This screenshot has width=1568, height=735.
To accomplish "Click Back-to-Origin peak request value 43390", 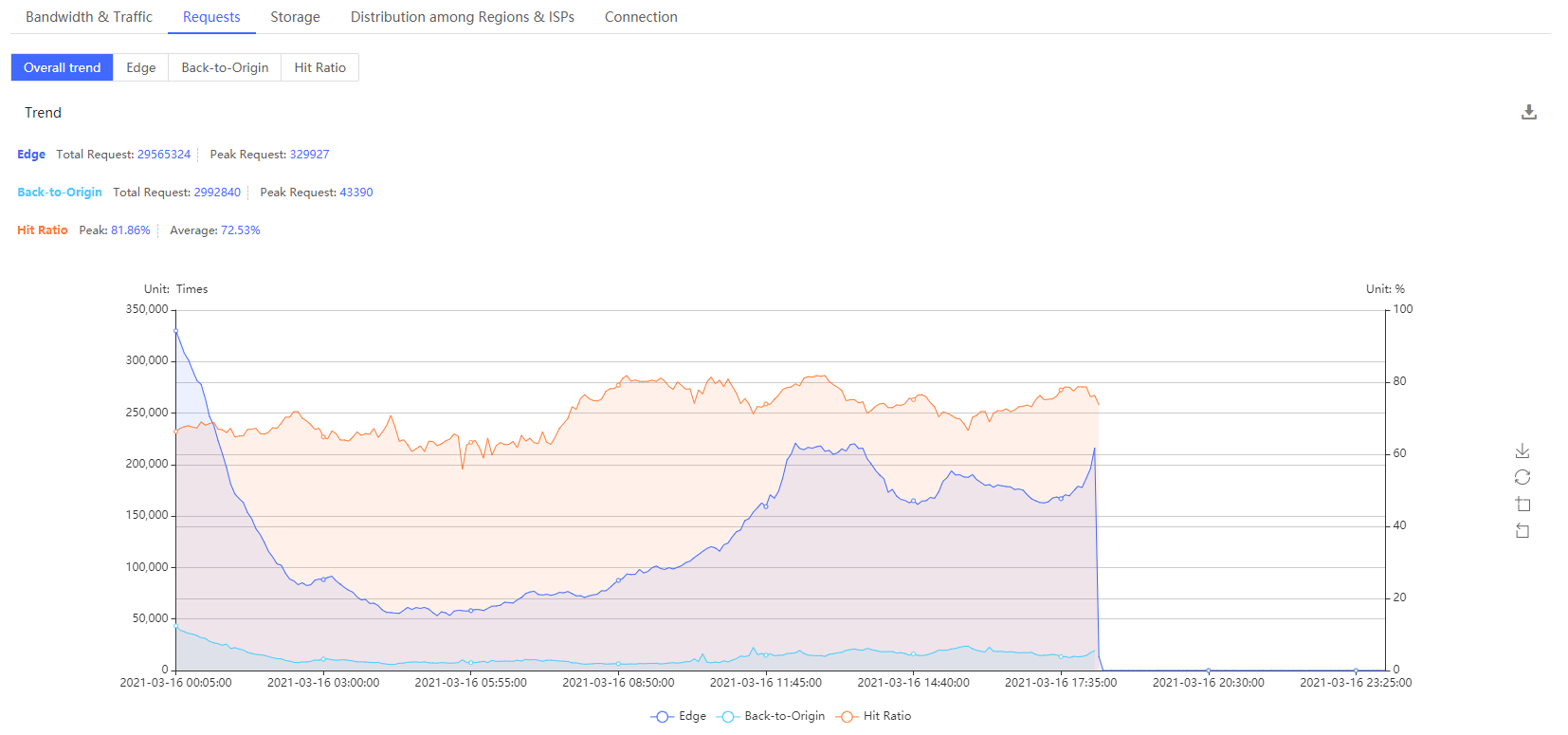I will coord(356,193).
